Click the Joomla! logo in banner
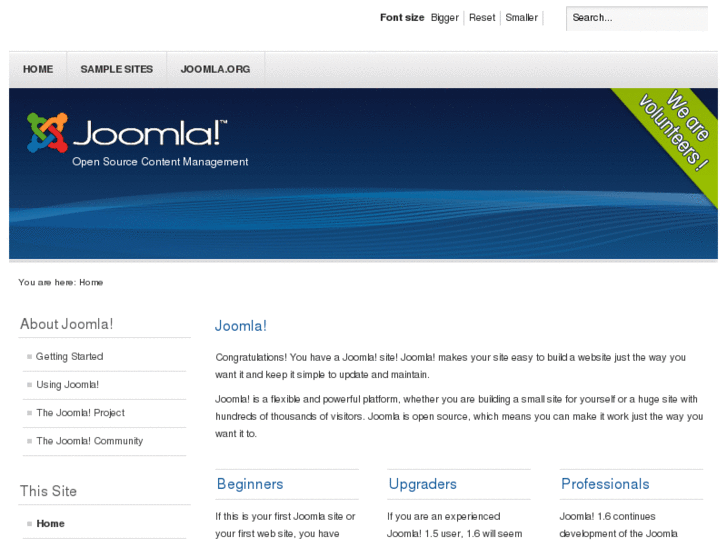727x545 pixels. [127, 133]
